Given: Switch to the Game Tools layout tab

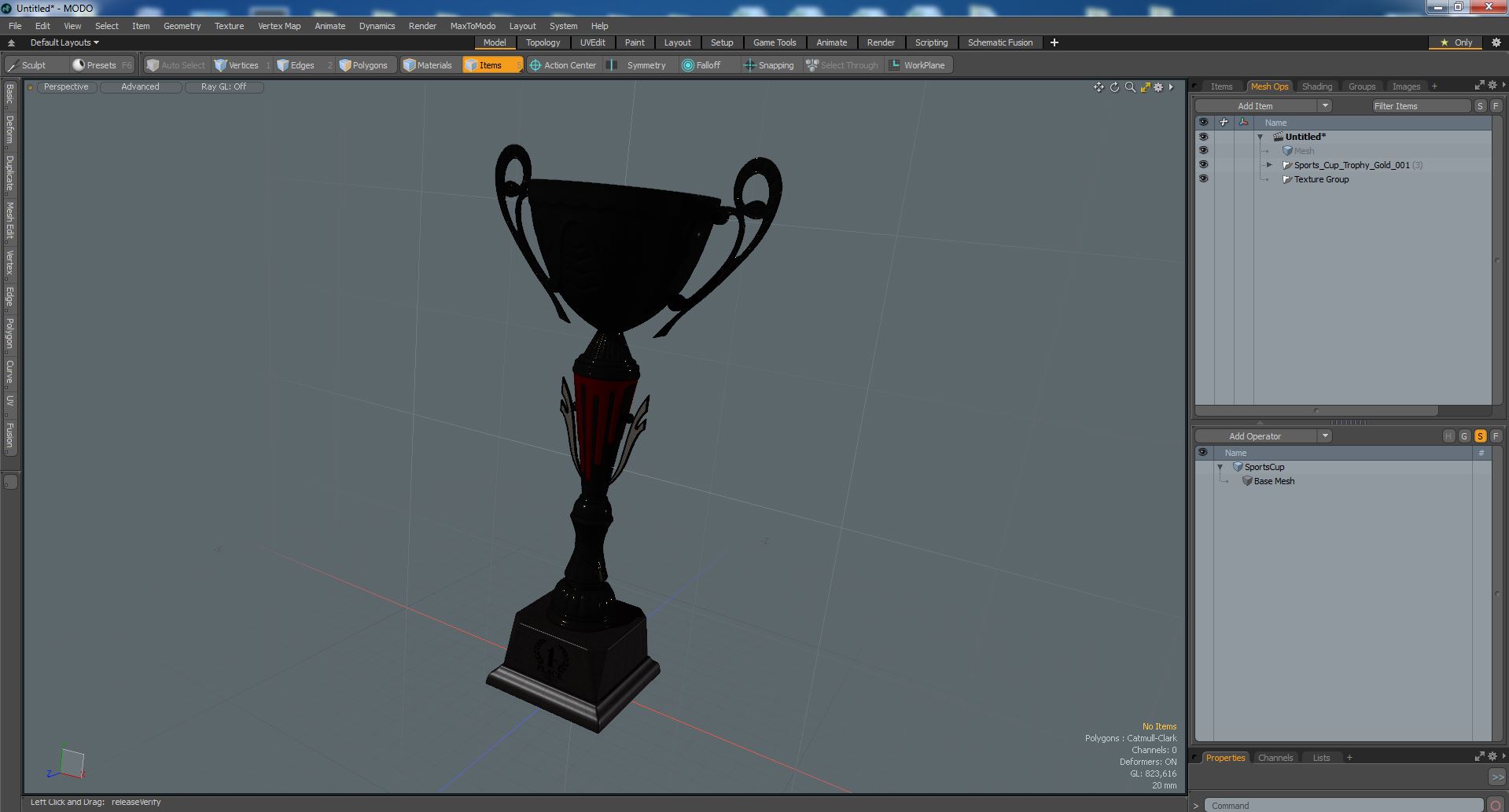Looking at the screenshot, I should 775,42.
